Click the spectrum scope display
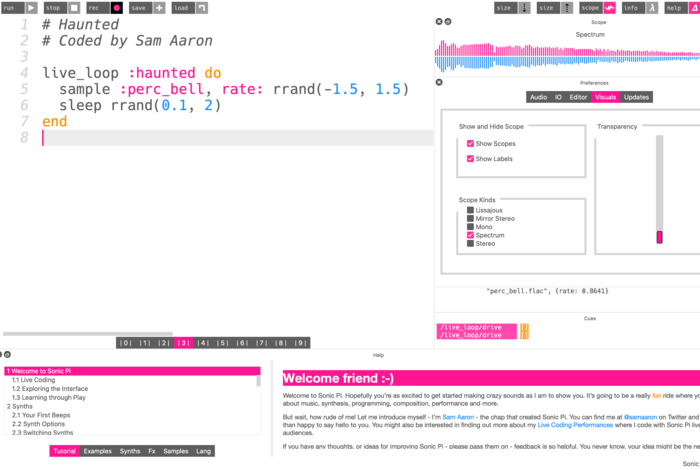The height and width of the screenshot is (470, 700). point(567,56)
